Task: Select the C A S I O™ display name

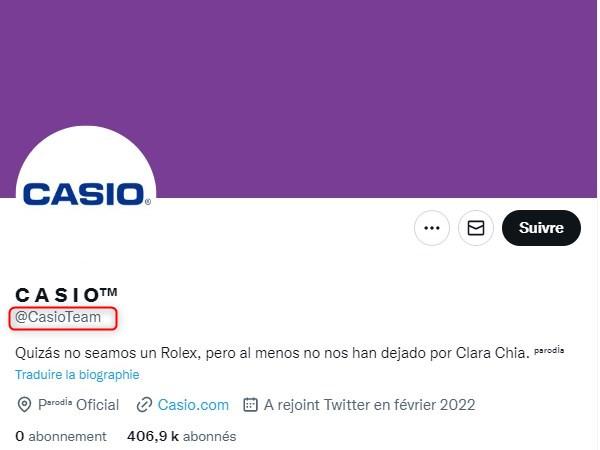Action: (x=66, y=295)
